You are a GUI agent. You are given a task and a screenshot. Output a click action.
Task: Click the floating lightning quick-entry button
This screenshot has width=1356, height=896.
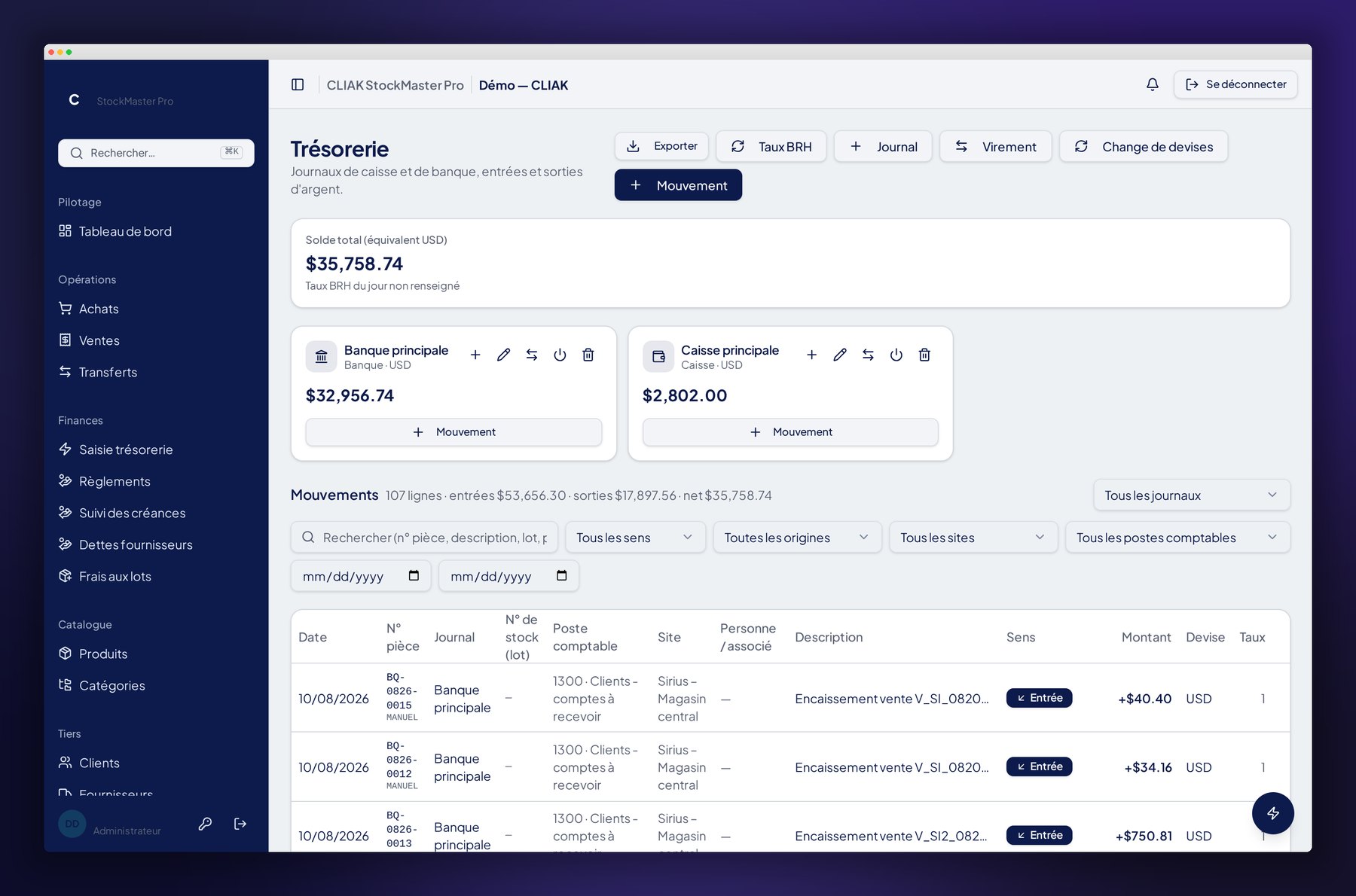(x=1272, y=813)
